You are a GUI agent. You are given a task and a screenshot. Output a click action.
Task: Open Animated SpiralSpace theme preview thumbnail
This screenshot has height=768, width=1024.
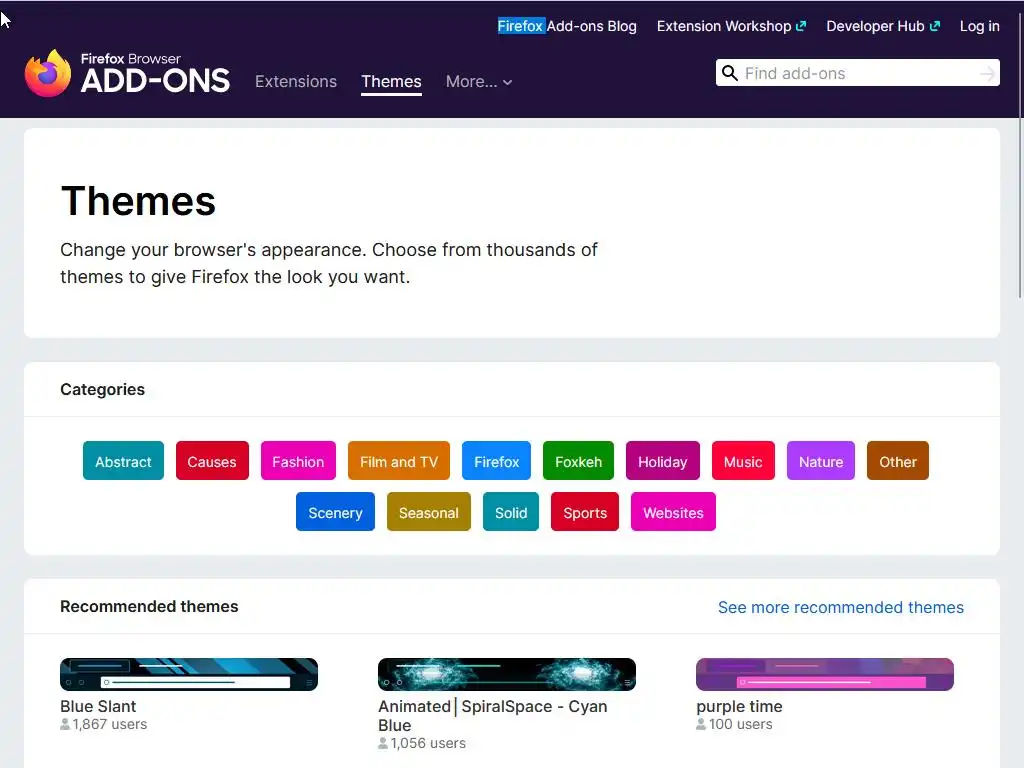coord(507,674)
